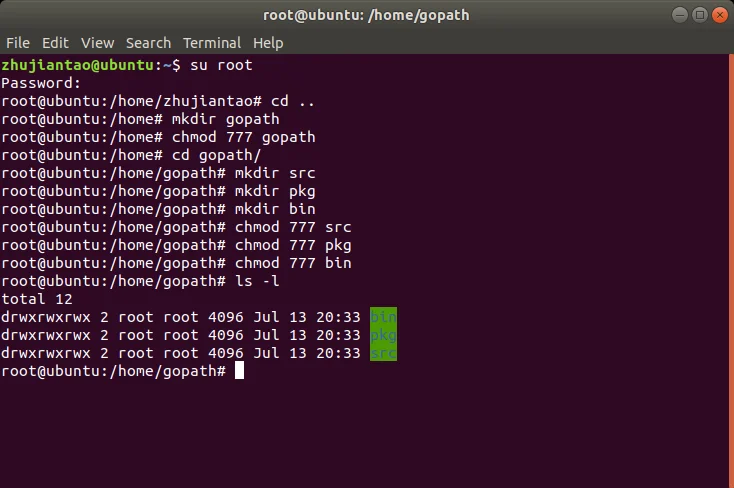Click the terminal cursor block at prompt
Viewport: 734px width, 488px height.
point(239,370)
